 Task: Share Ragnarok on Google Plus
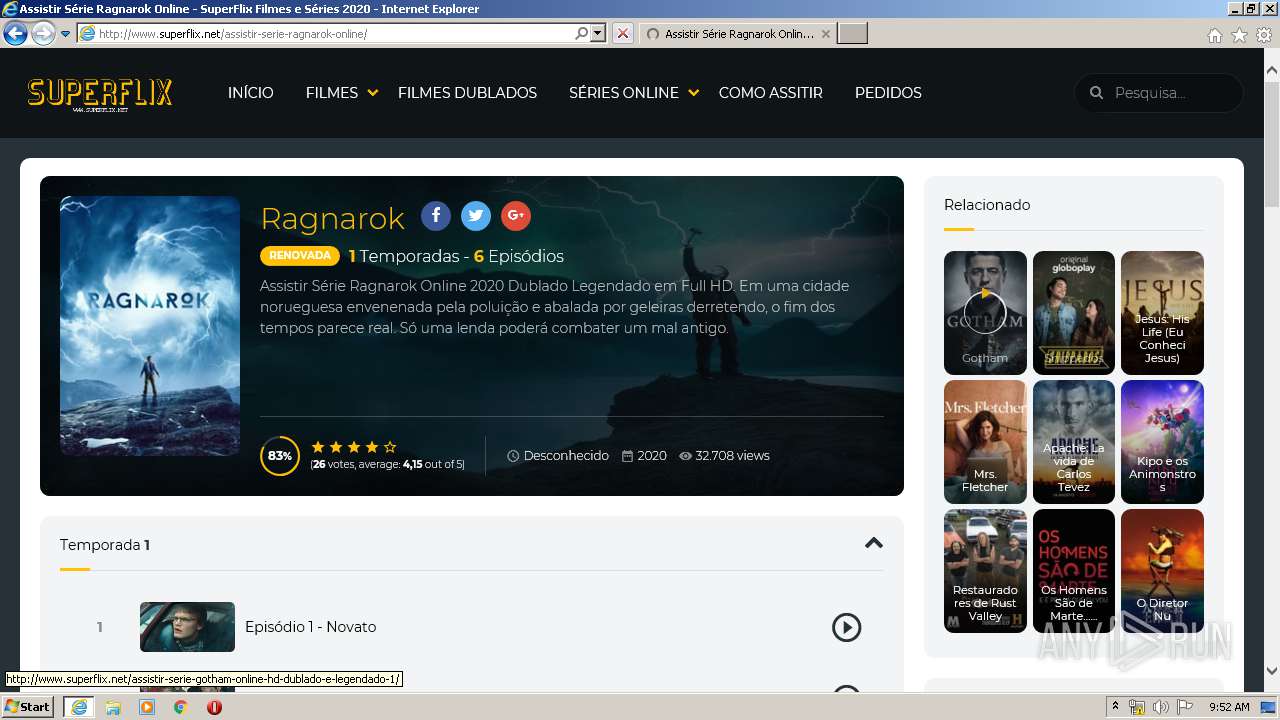coord(516,216)
